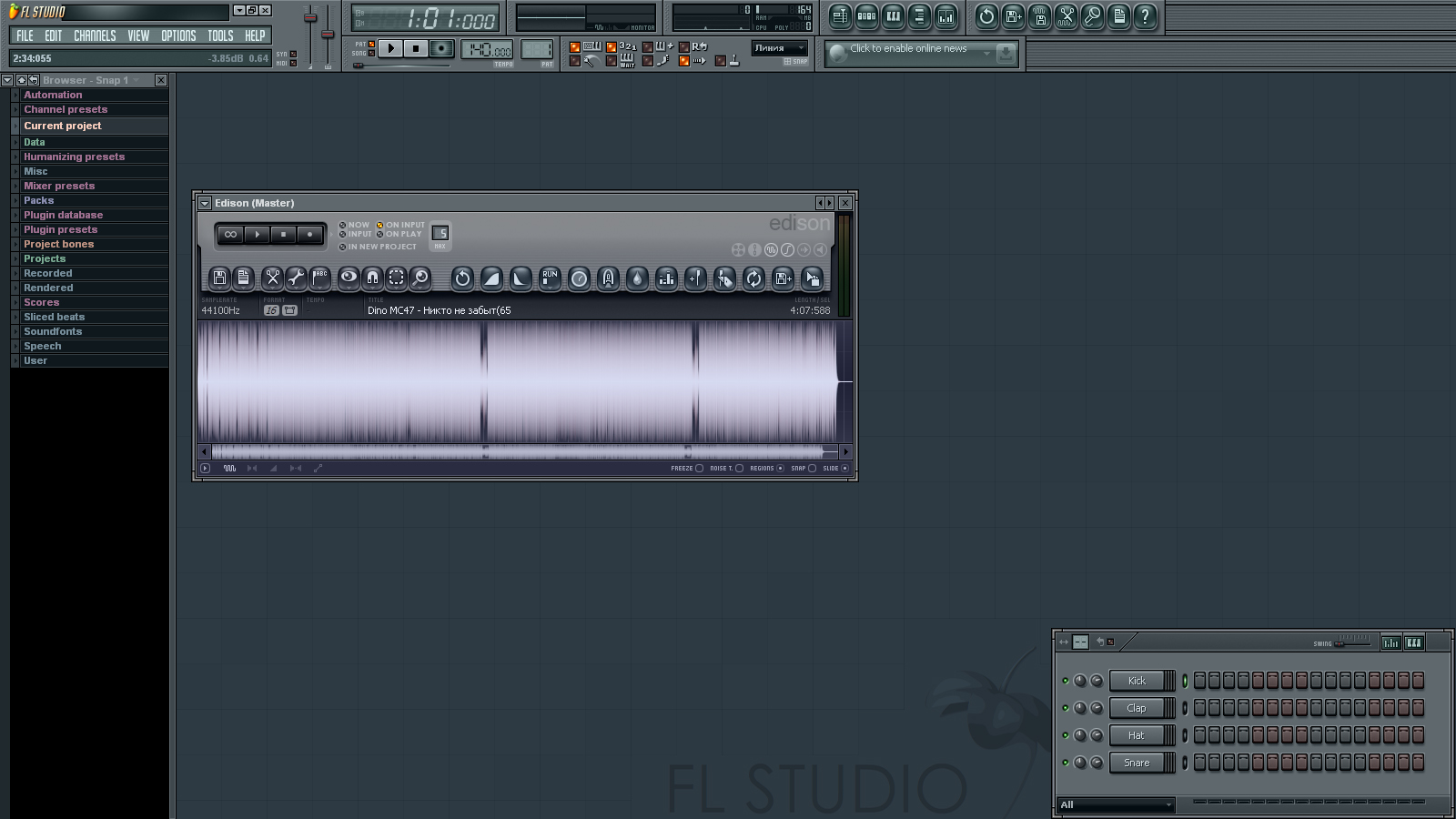Mute the Snare channel green LED

coord(1066,763)
